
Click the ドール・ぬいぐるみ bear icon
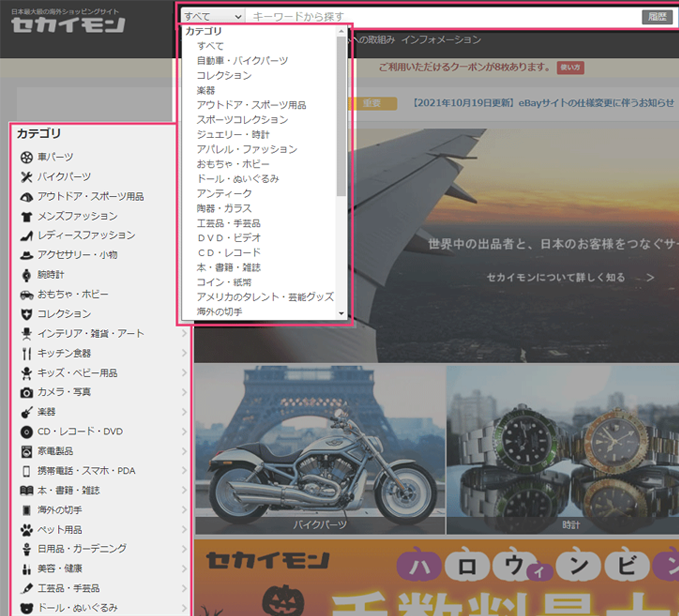coord(26,608)
